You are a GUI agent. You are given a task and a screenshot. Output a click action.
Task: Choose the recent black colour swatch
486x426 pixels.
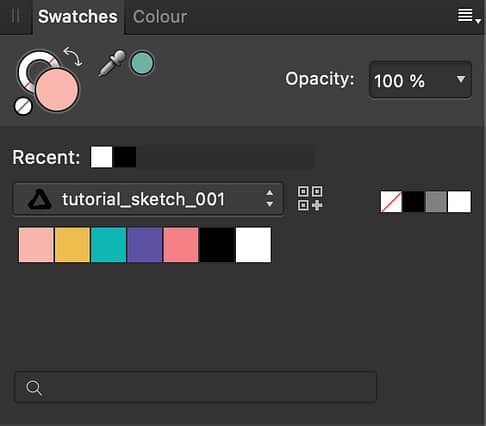(x=125, y=157)
